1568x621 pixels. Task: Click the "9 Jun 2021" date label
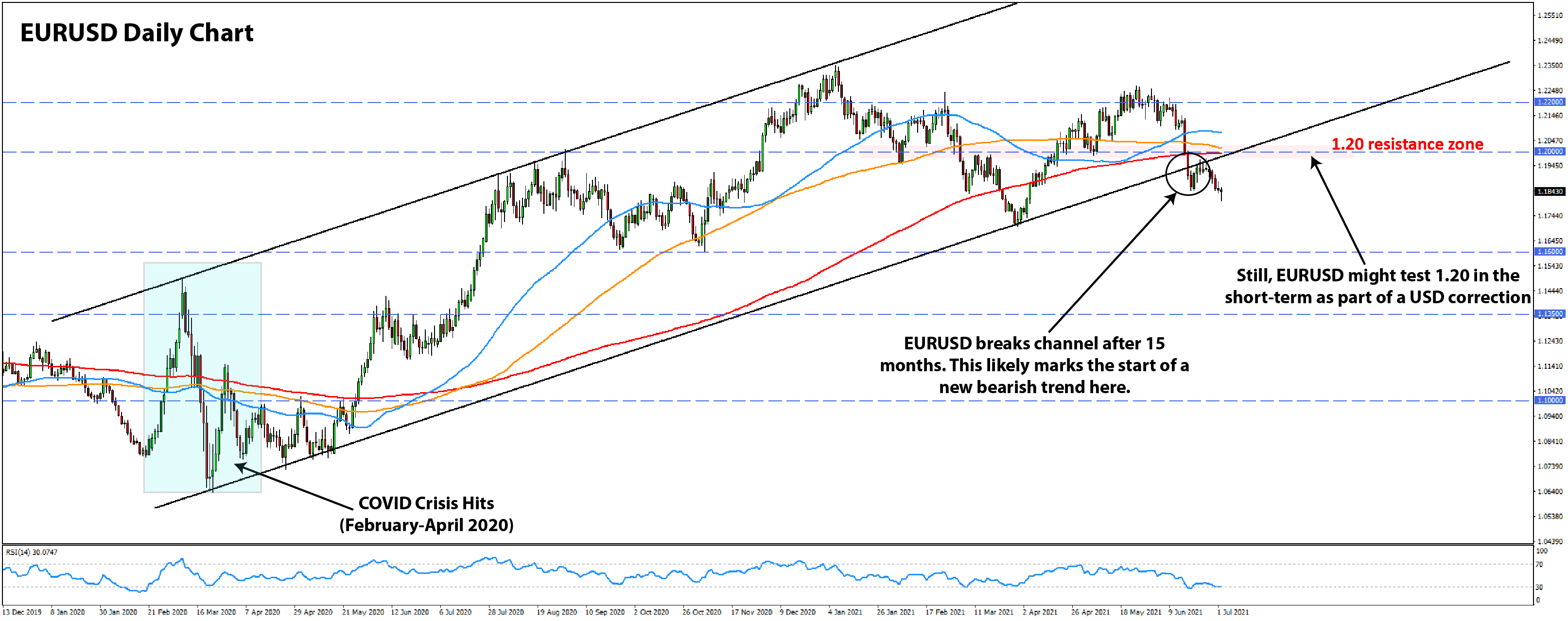point(1185,612)
